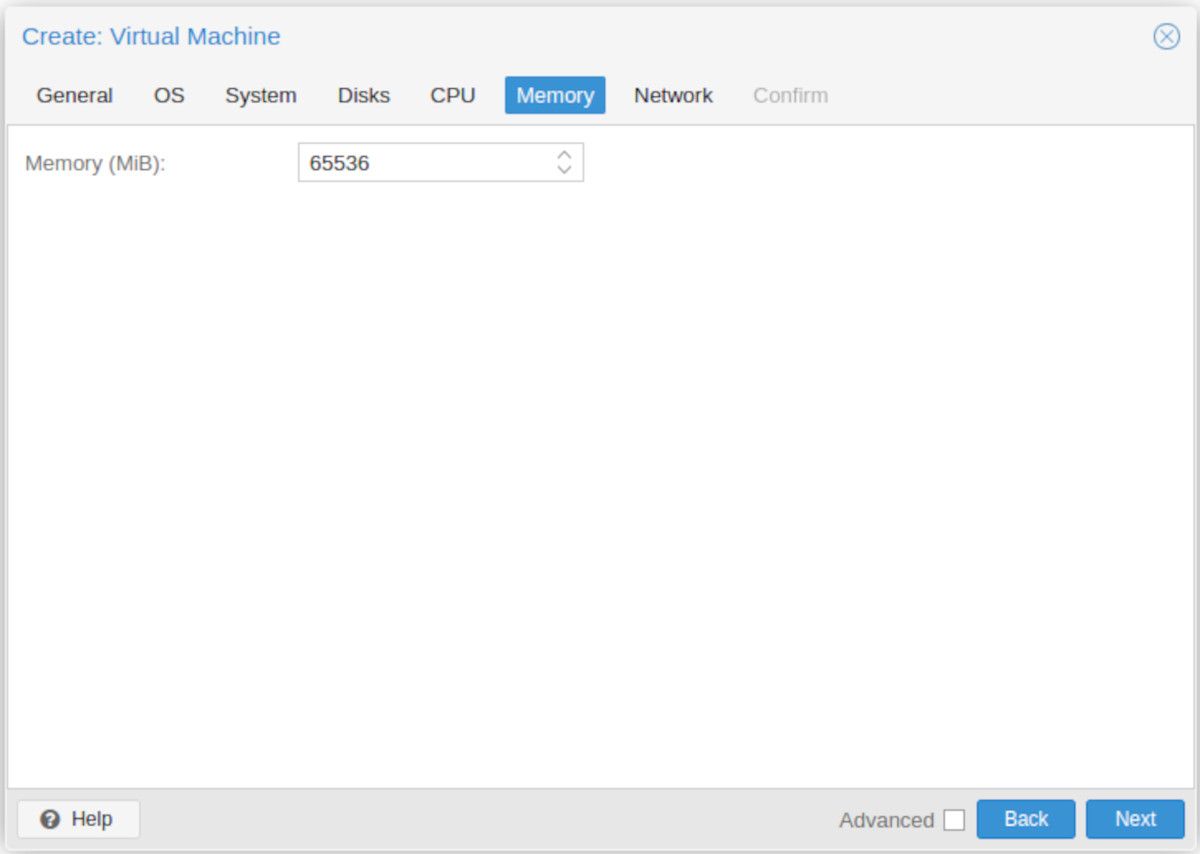Open the OS tab

pyautogui.click(x=169, y=95)
